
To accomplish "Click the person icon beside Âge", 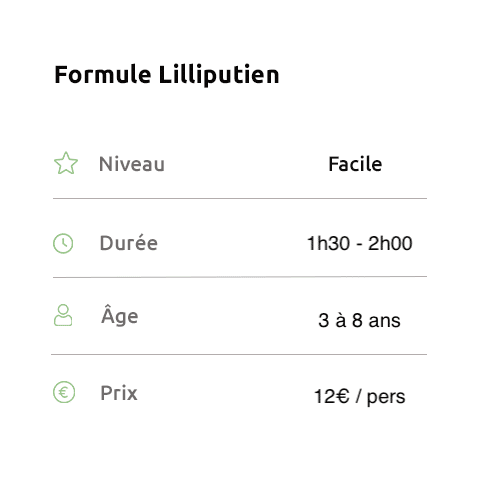I will tap(63, 315).
